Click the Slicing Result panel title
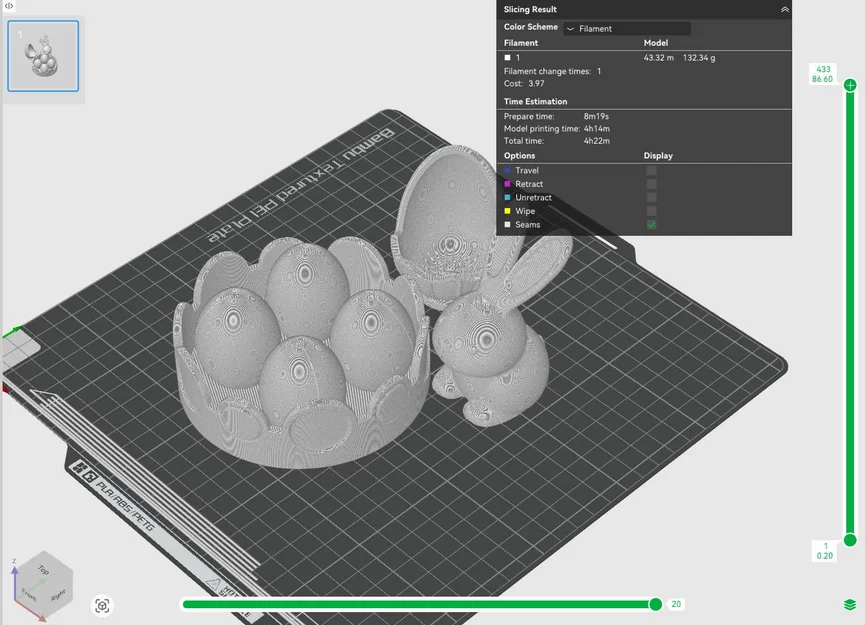The height and width of the screenshot is (625, 865). pyautogui.click(x=530, y=9)
